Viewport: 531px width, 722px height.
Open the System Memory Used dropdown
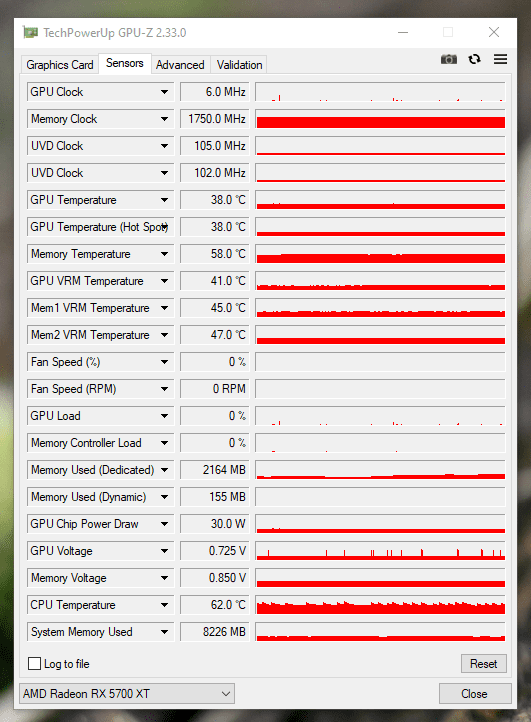point(164,632)
